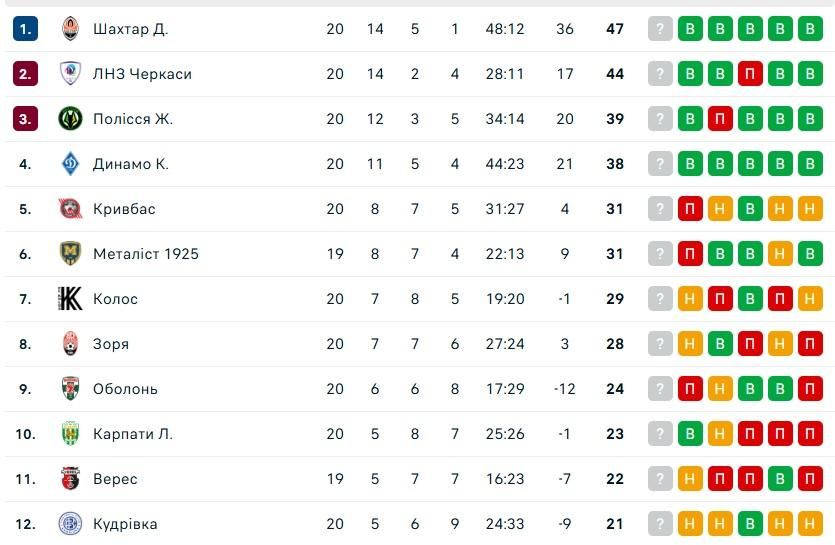Viewport: 835px width, 545px height.
Task: Click the position 1 rank badge
Action: pos(25,29)
